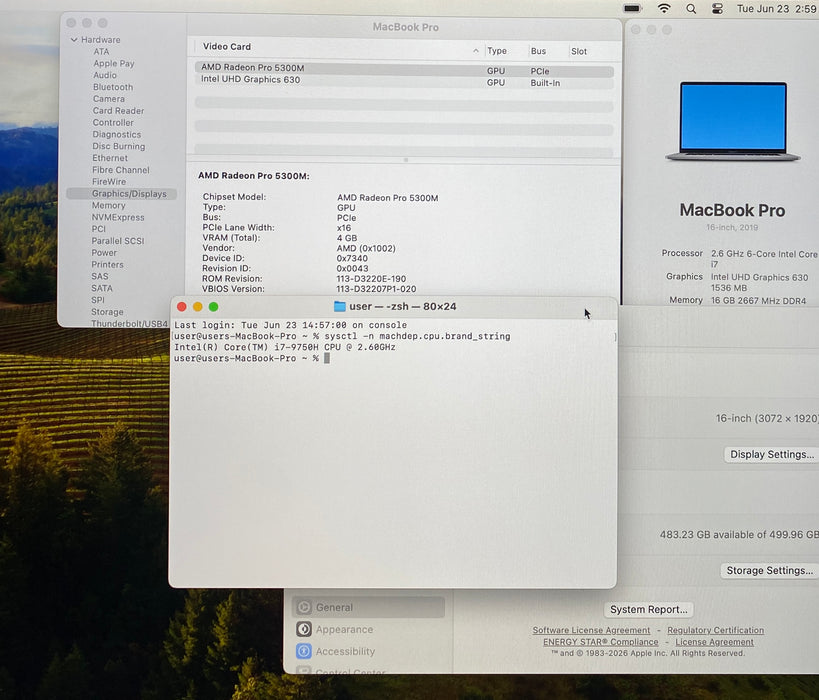Click the Device ID value 0x7340

coord(352,259)
